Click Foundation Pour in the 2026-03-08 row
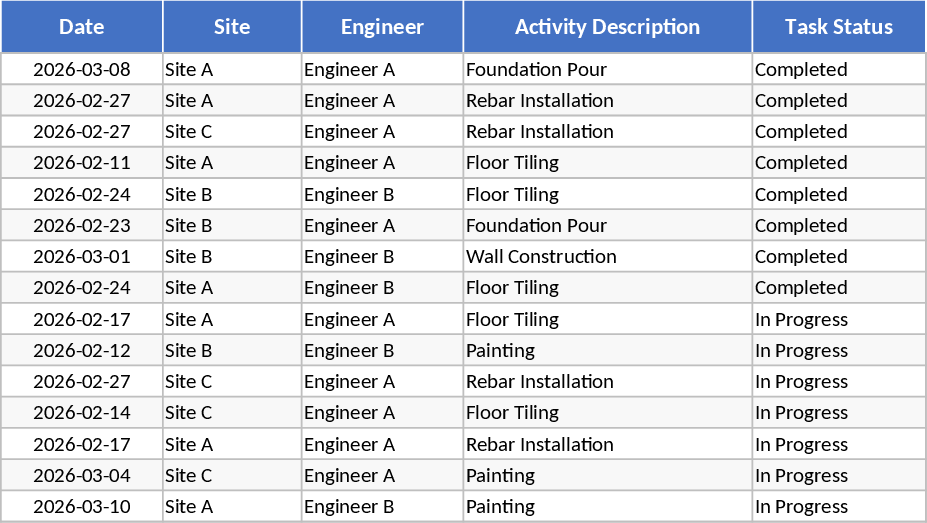 536,69
